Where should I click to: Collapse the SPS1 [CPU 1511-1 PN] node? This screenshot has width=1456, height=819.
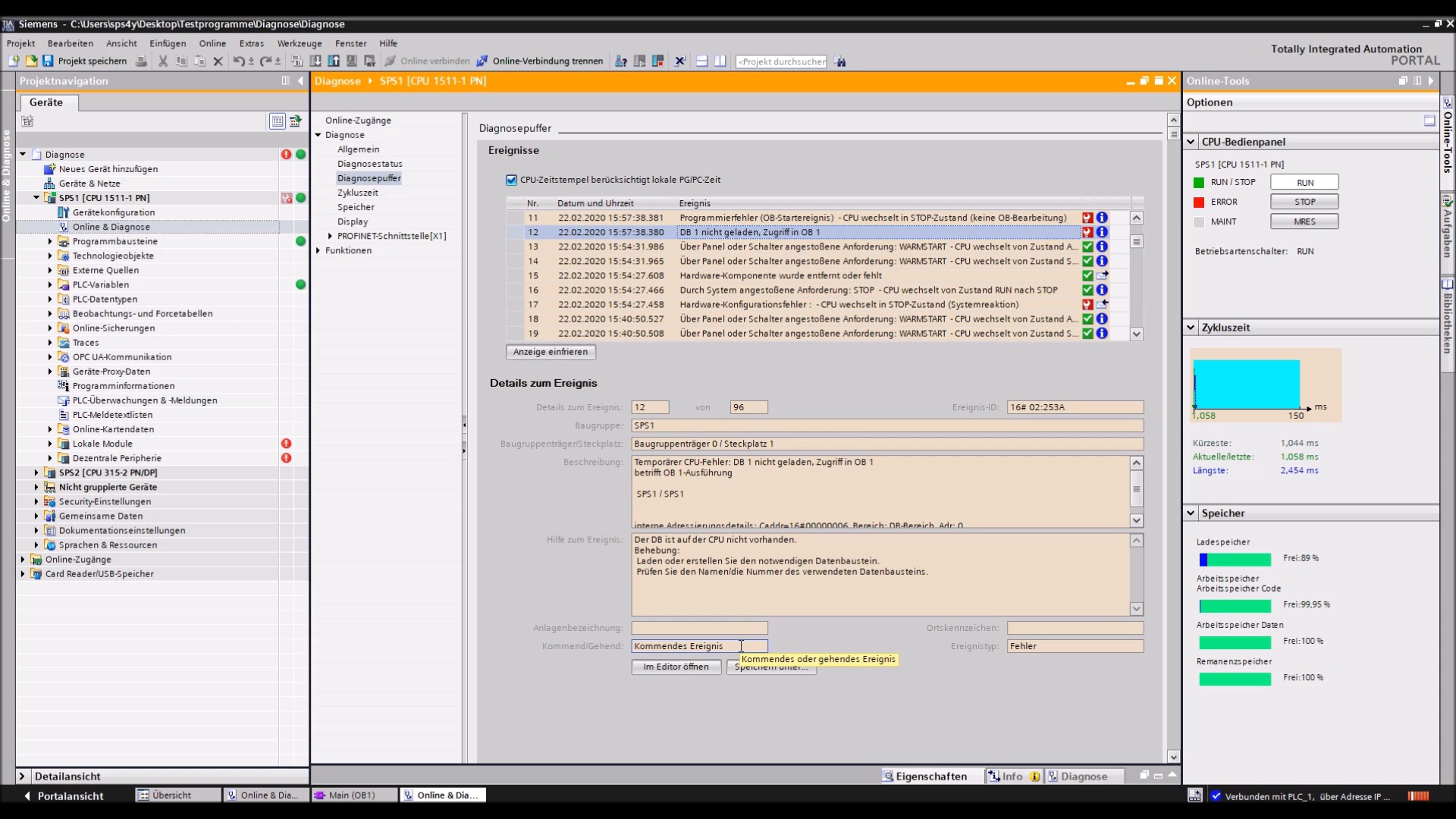pyautogui.click(x=36, y=198)
